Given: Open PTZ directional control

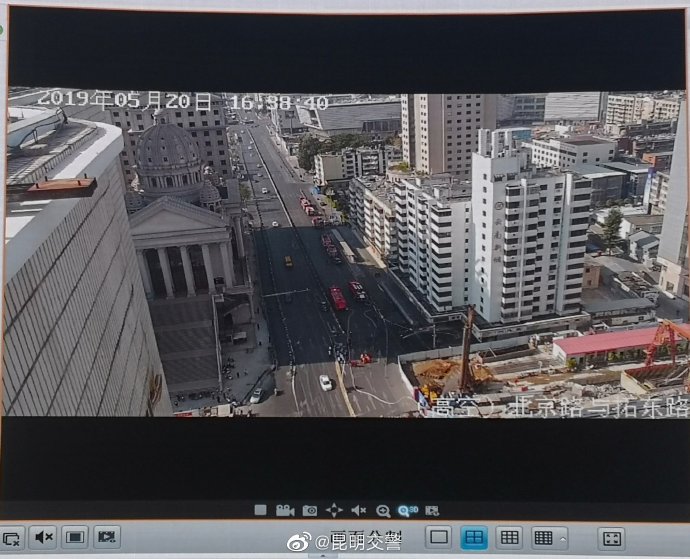Looking at the screenshot, I should (334, 510).
